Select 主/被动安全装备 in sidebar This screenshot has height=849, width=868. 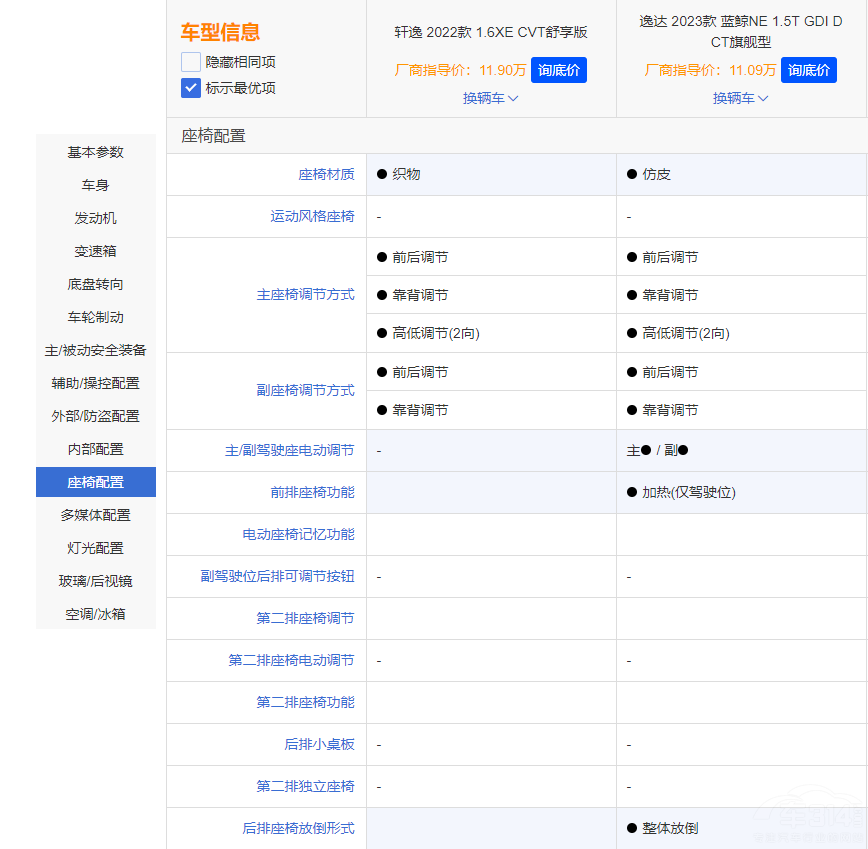click(x=96, y=350)
